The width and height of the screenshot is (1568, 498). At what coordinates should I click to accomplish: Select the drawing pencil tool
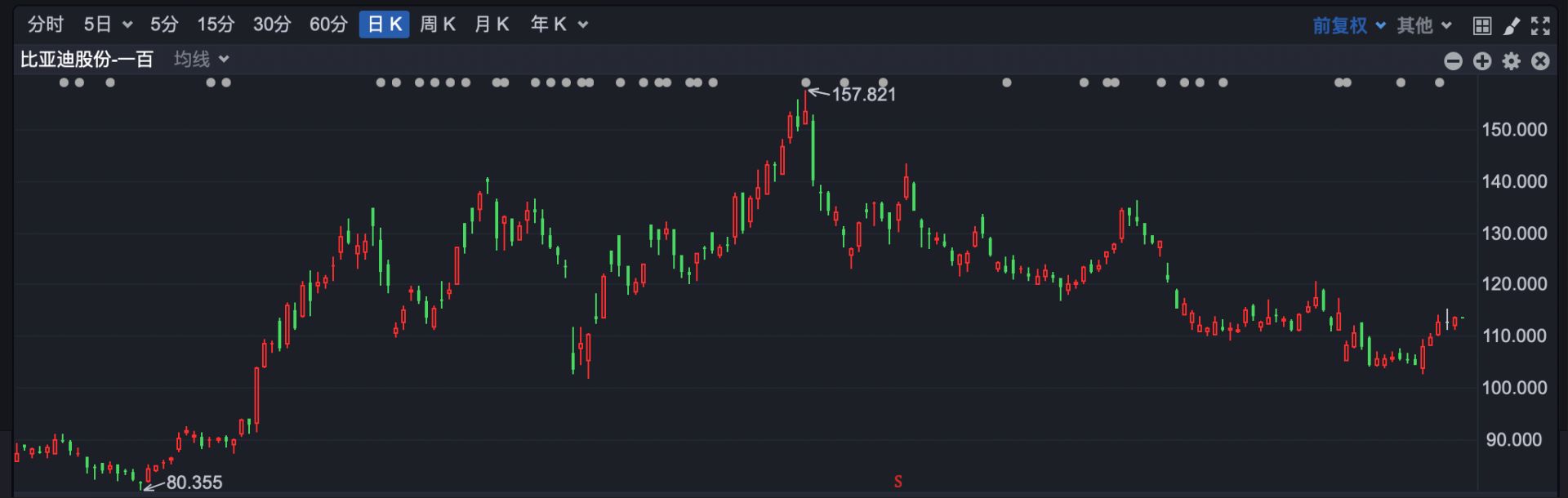(1512, 25)
